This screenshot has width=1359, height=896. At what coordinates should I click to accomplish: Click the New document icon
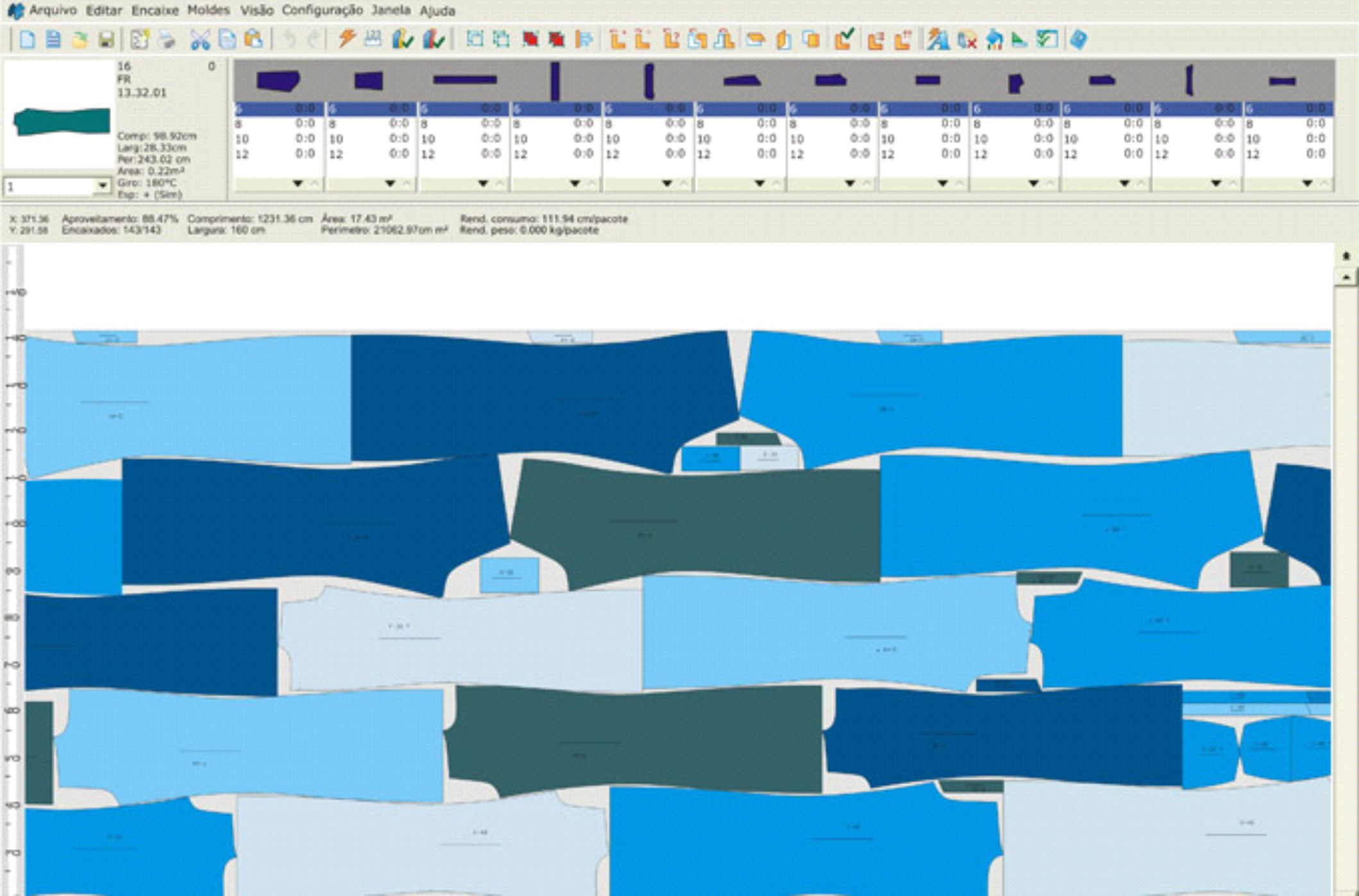click(28, 40)
